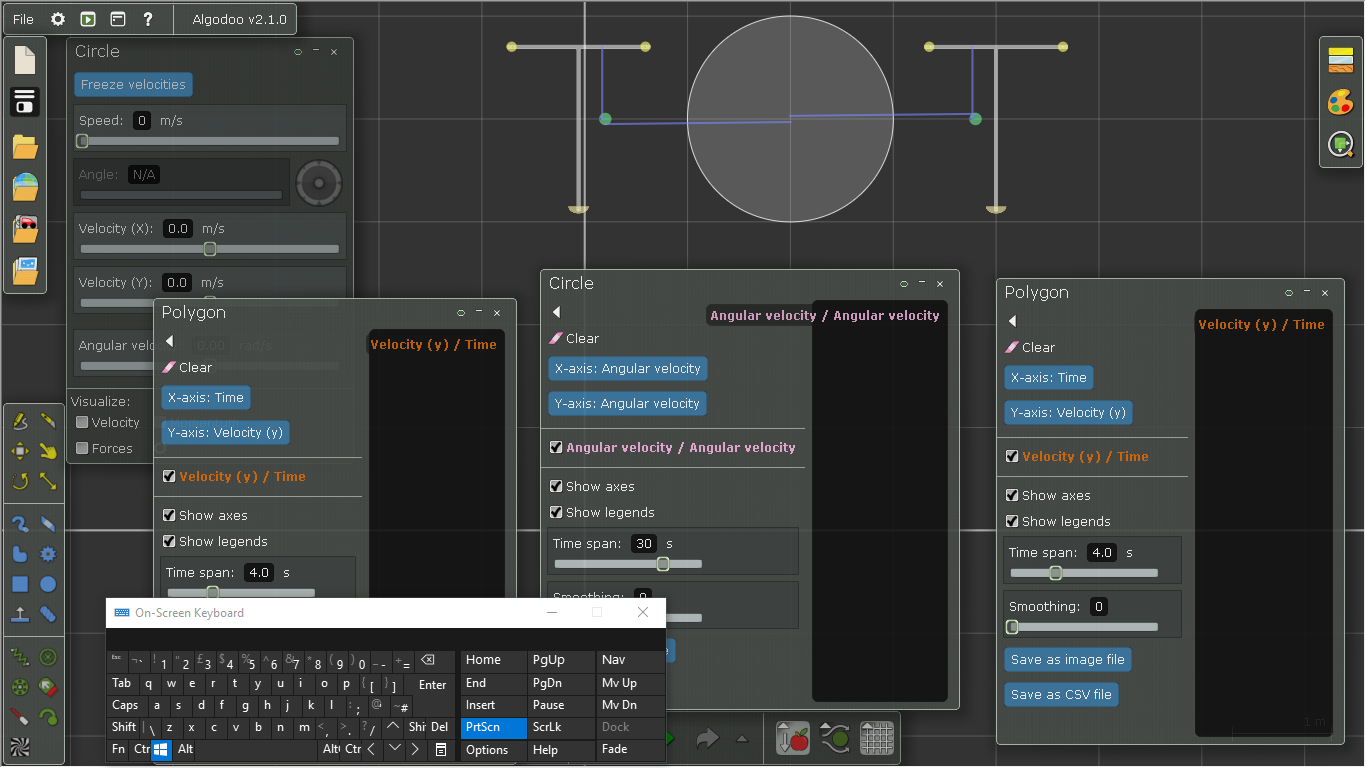
Task: Click Save as image file button
Action: tap(1067, 659)
